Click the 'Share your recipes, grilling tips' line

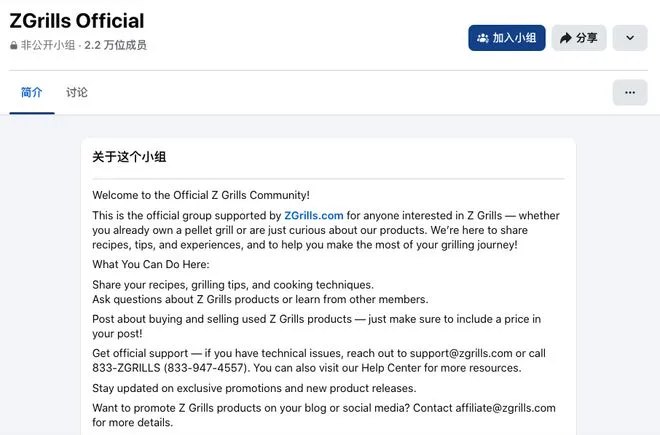coord(233,285)
